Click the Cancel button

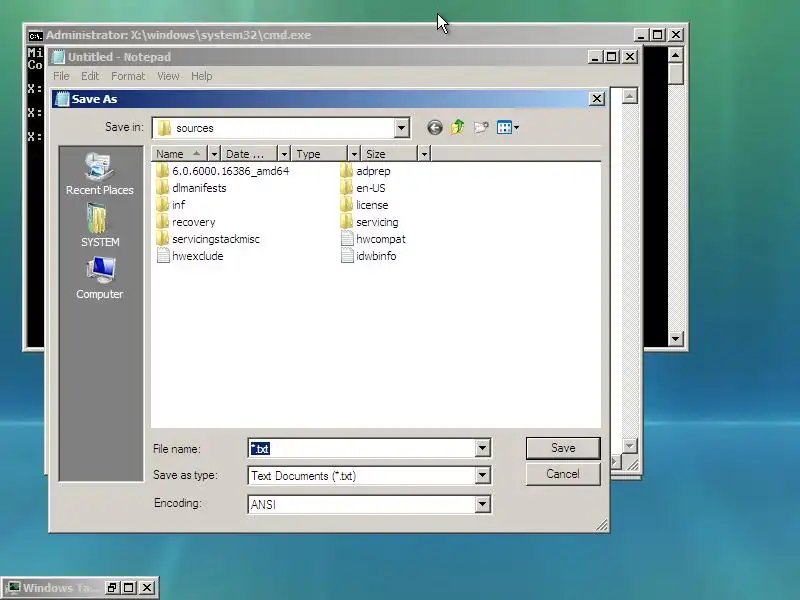pyautogui.click(x=563, y=474)
